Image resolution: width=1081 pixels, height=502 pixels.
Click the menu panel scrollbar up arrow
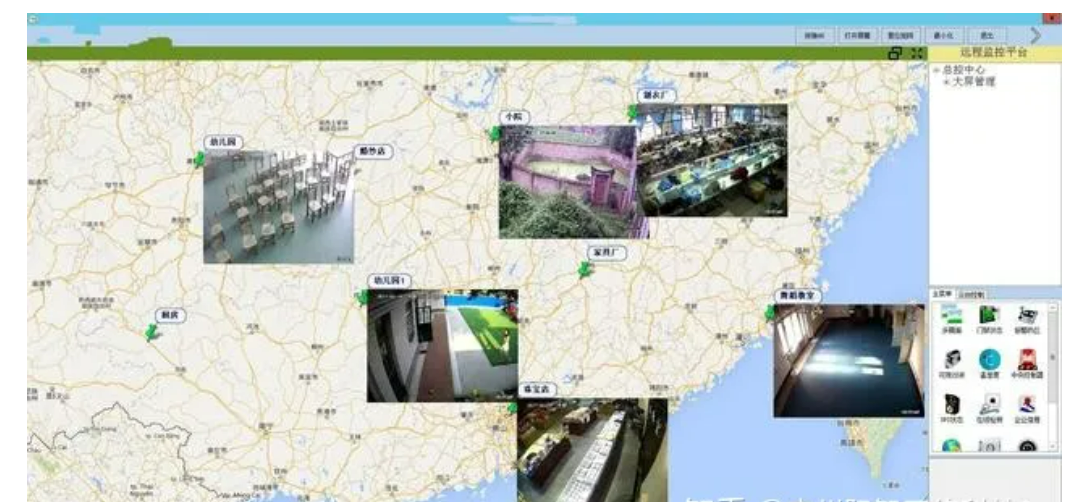point(1053,308)
